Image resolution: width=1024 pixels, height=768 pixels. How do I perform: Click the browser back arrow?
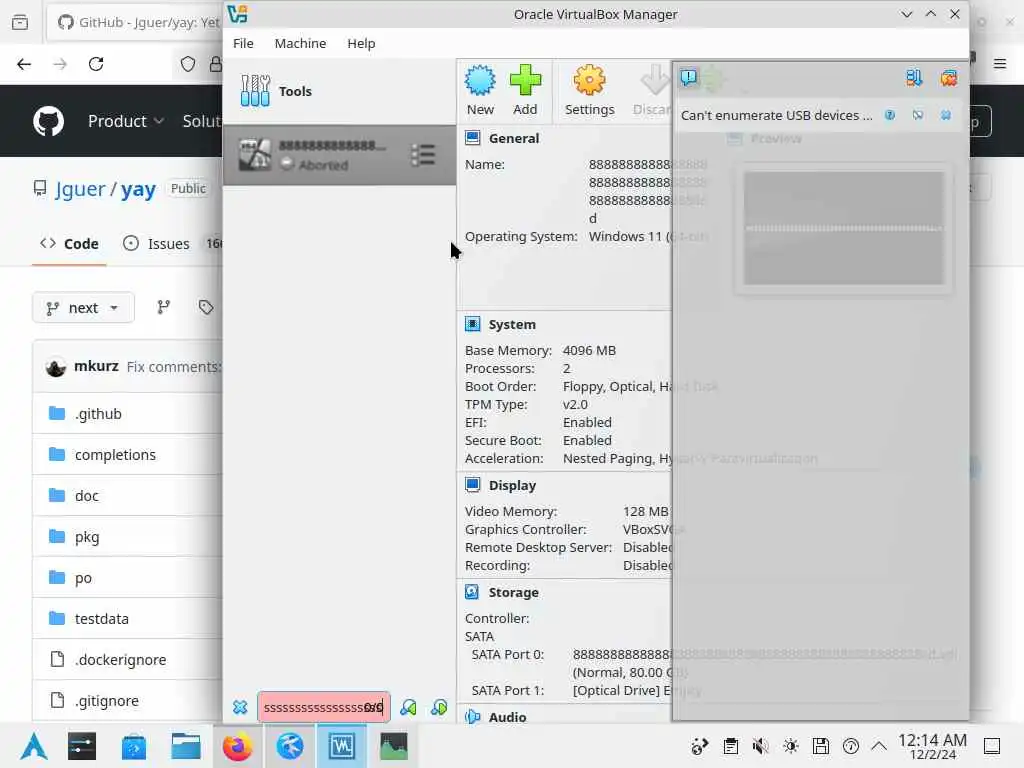pyautogui.click(x=24, y=64)
